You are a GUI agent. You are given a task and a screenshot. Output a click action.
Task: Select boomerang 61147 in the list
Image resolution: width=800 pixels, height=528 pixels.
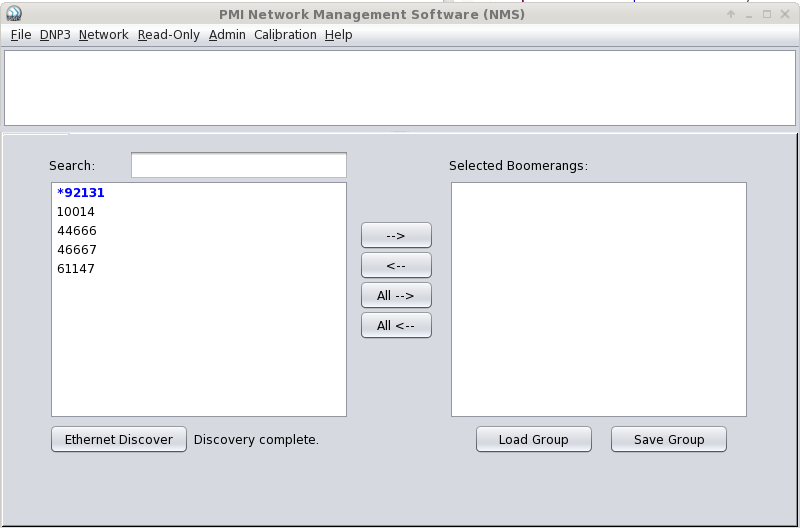(199, 268)
